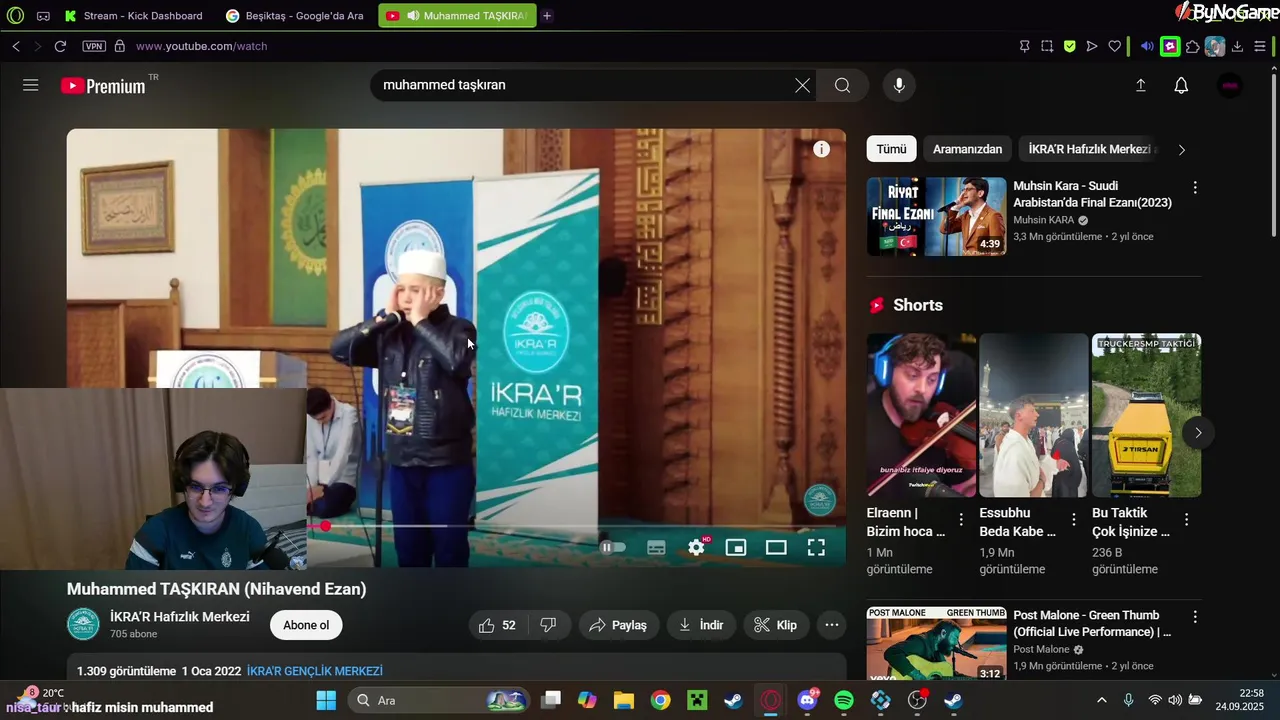1280x720 pixels.
Task: Open Easy Setup browser menu icon
Action: 1260,46
